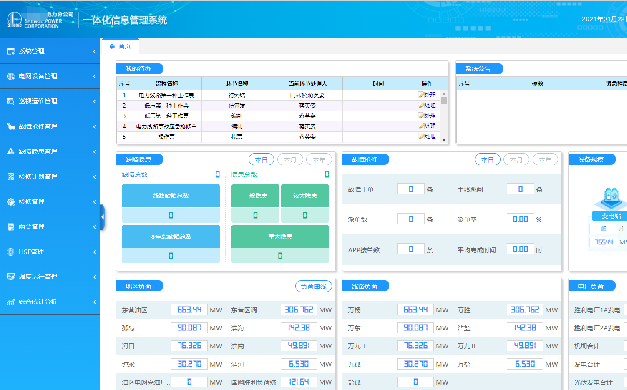
Task: Expand the globe-icon sidebar menu using its chevron
Action: coord(94,76)
